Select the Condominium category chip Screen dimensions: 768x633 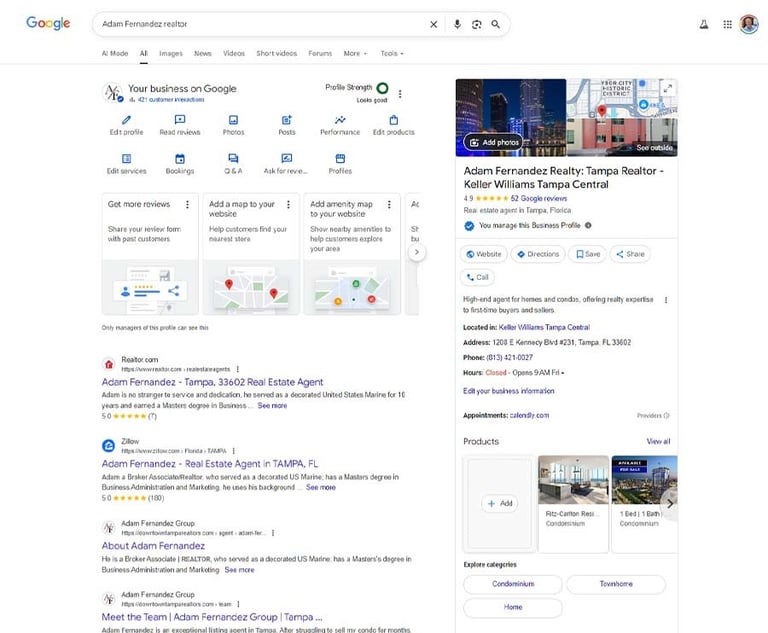(513, 584)
